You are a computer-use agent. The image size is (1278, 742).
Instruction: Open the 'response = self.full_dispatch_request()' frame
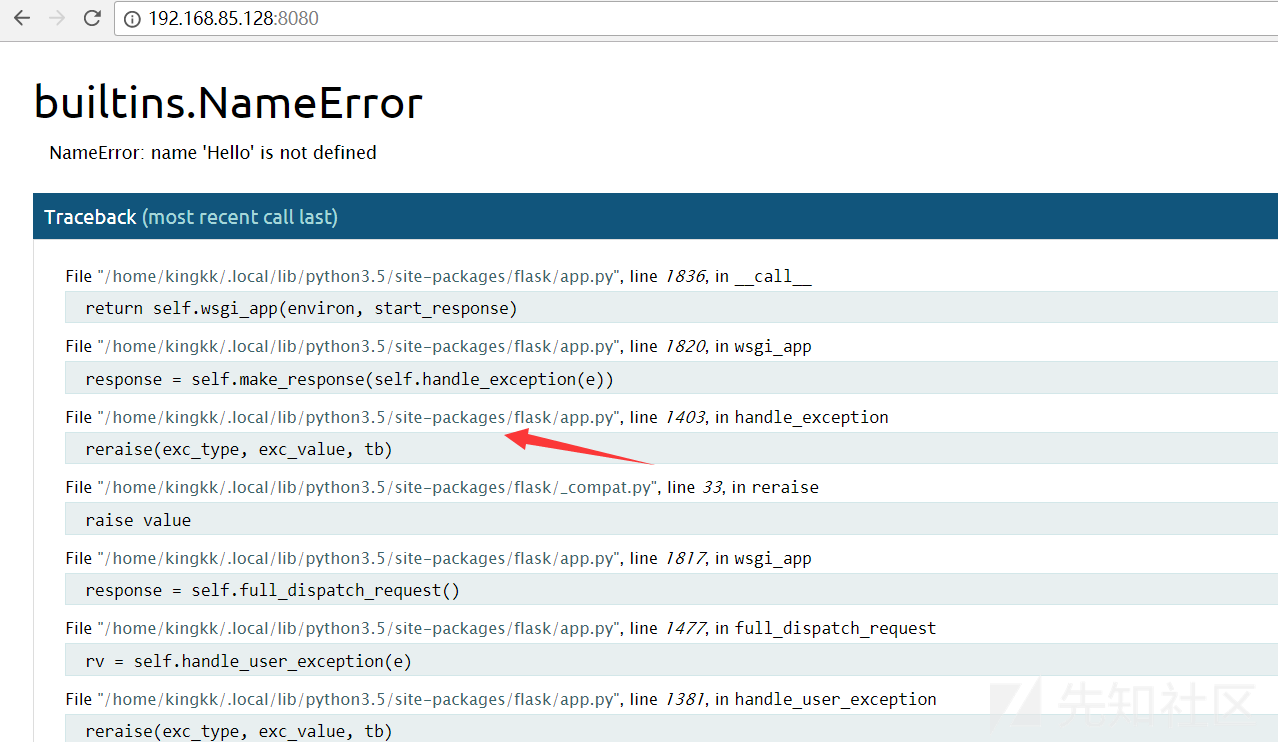(x=272, y=590)
